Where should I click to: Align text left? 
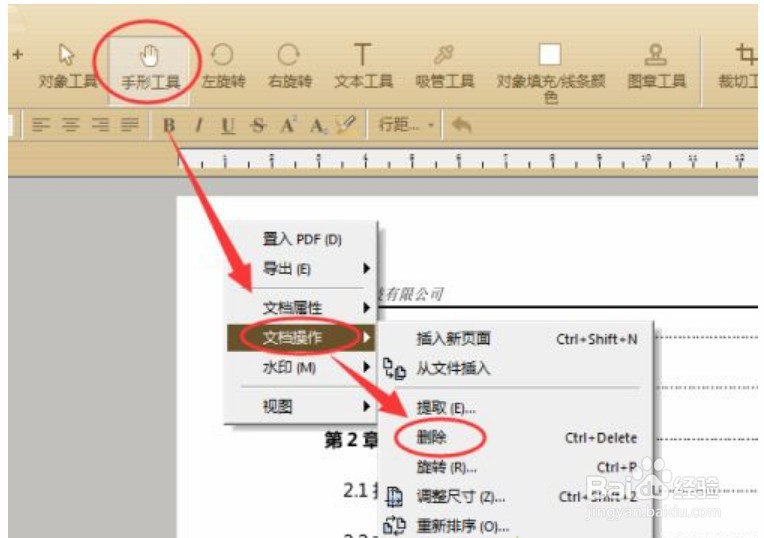pos(41,125)
